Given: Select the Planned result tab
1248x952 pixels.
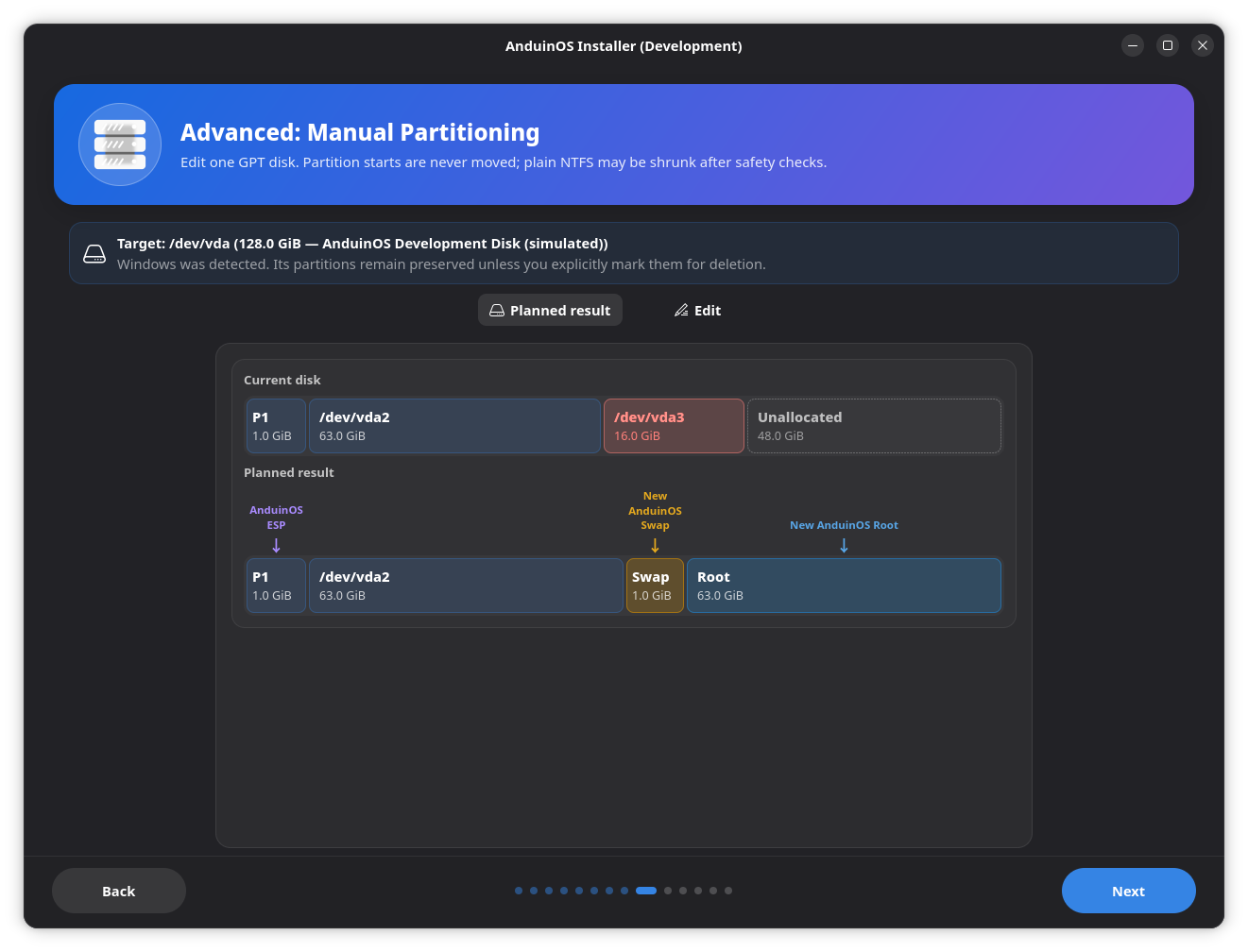Looking at the screenshot, I should [550, 311].
